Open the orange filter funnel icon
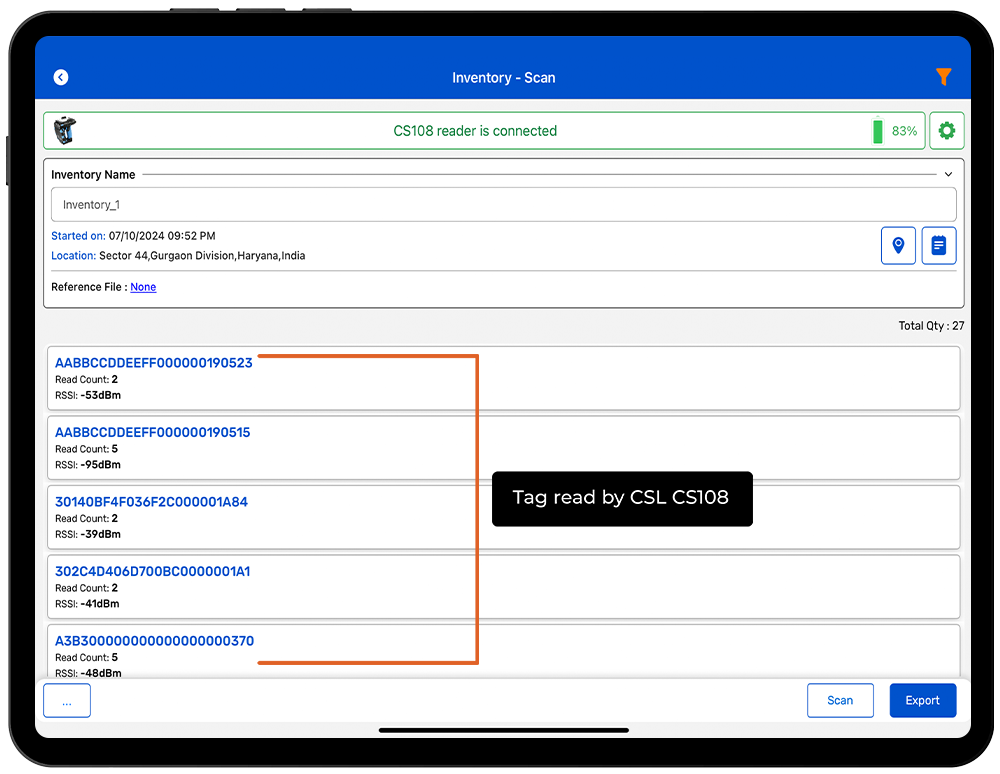The width and height of the screenshot is (1000, 774). (x=943, y=77)
